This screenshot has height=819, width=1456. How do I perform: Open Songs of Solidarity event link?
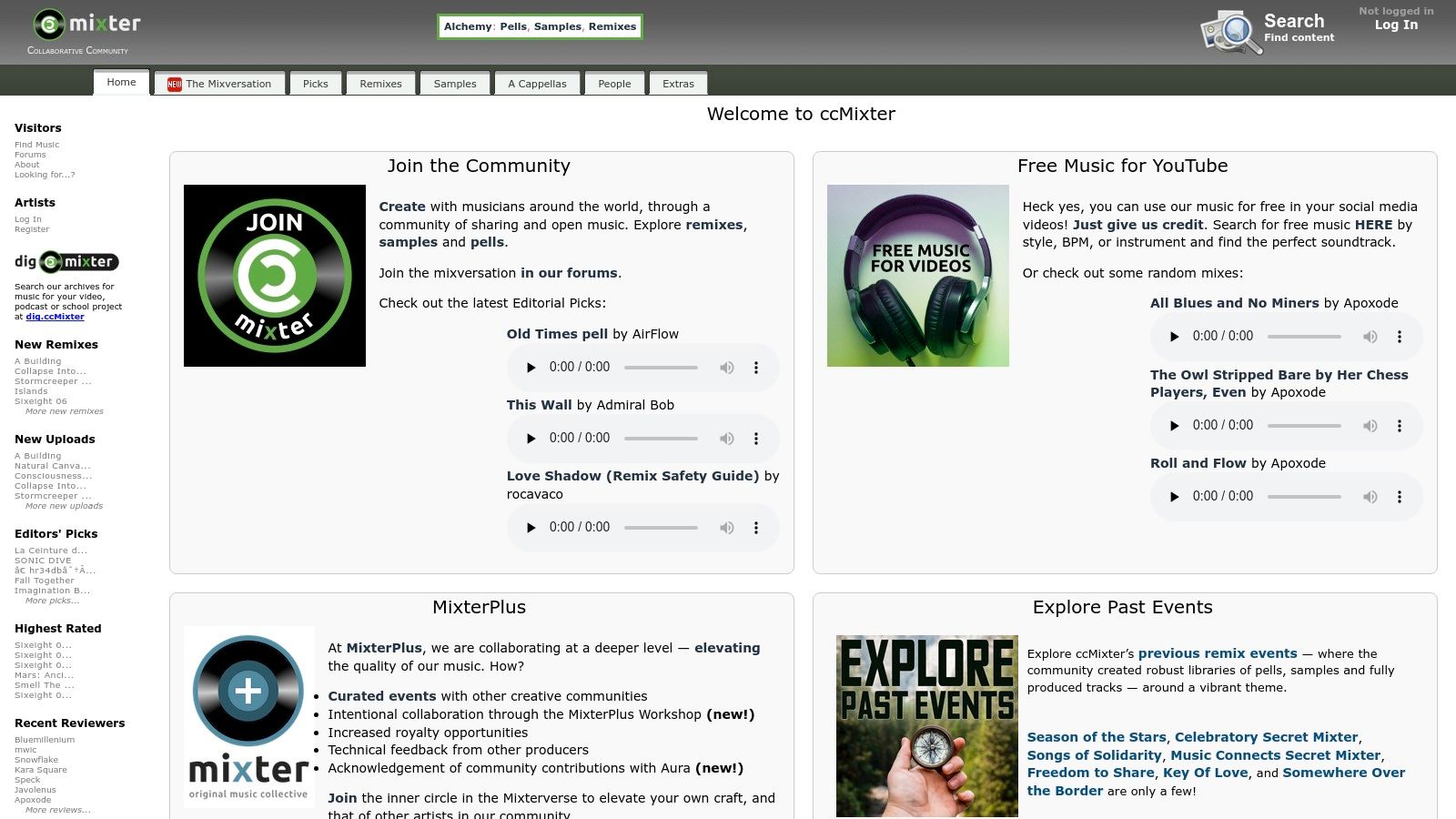tap(1095, 755)
